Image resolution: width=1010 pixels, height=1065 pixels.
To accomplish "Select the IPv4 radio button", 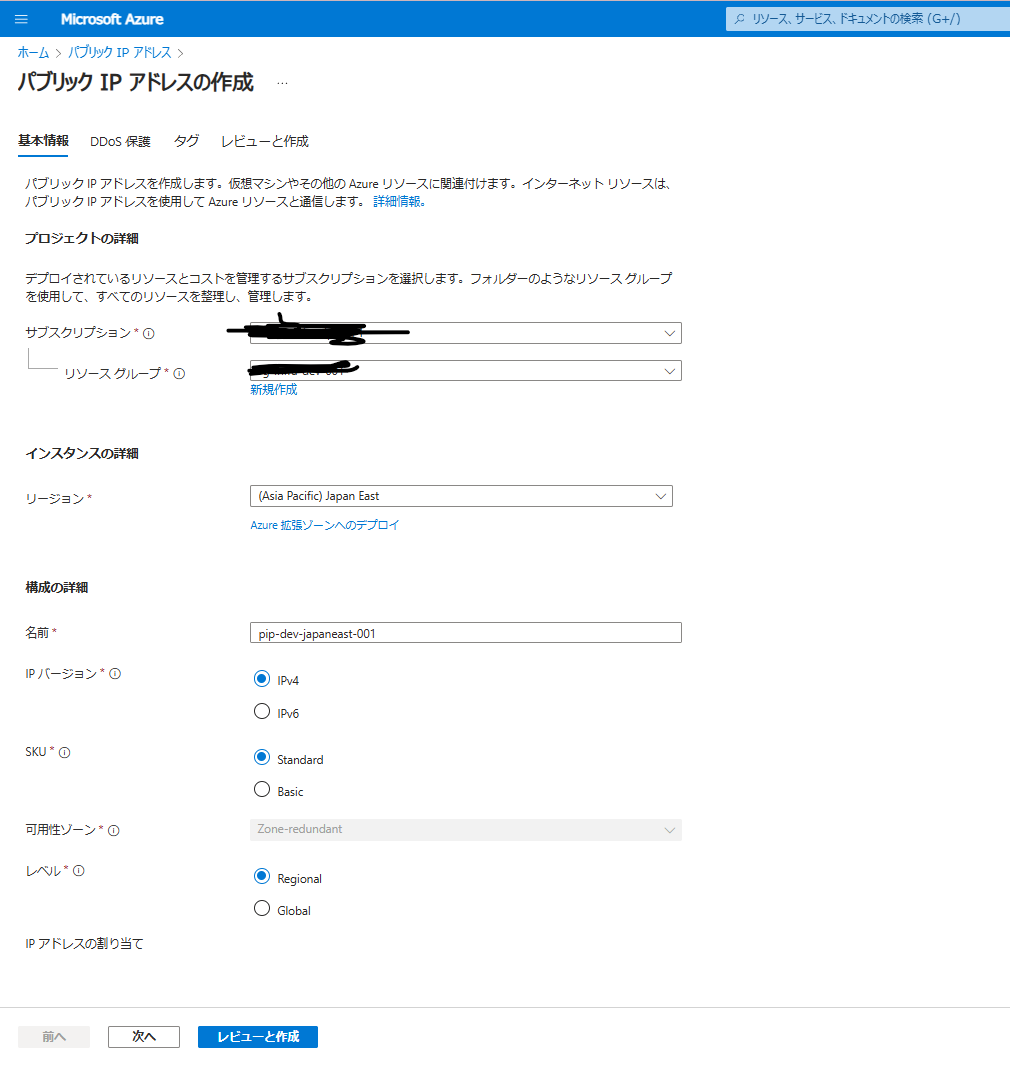I will [261, 679].
